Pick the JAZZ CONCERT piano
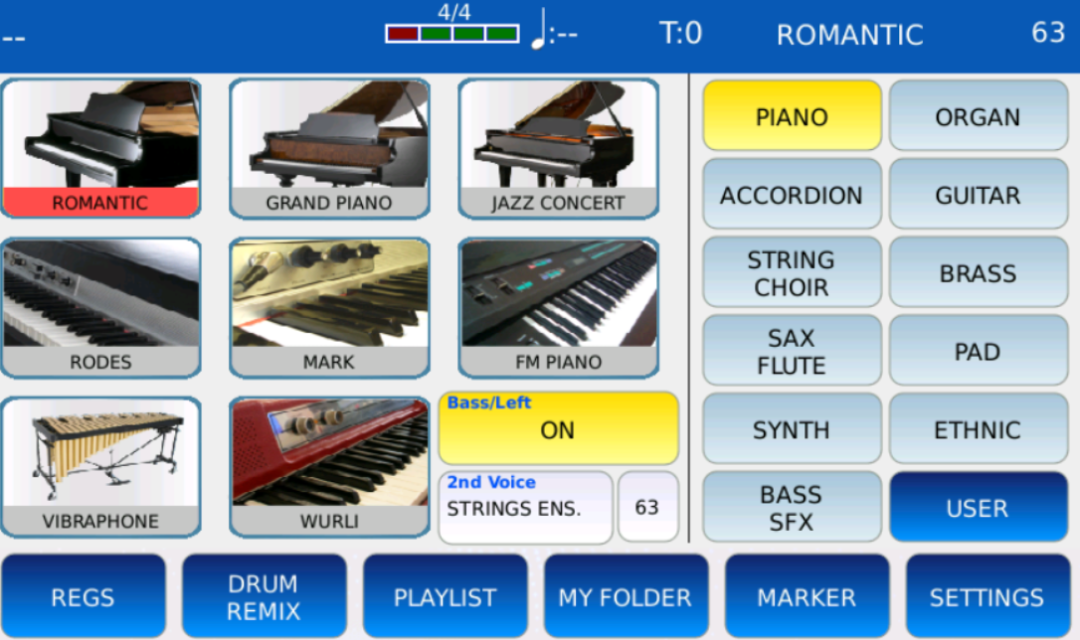1080x640 pixels. [x=558, y=148]
